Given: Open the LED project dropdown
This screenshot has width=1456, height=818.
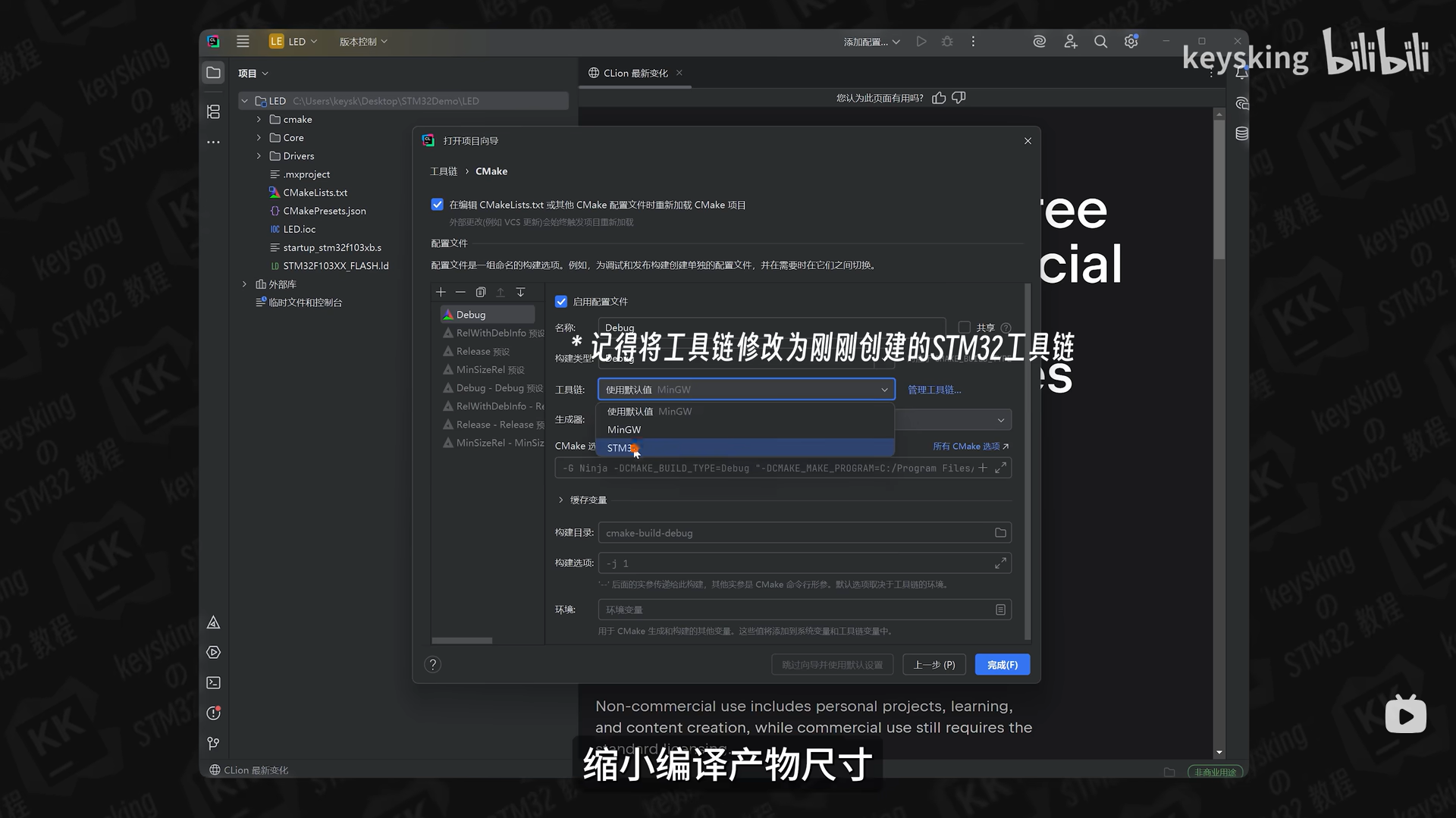Looking at the screenshot, I should click(x=293, y=42).
